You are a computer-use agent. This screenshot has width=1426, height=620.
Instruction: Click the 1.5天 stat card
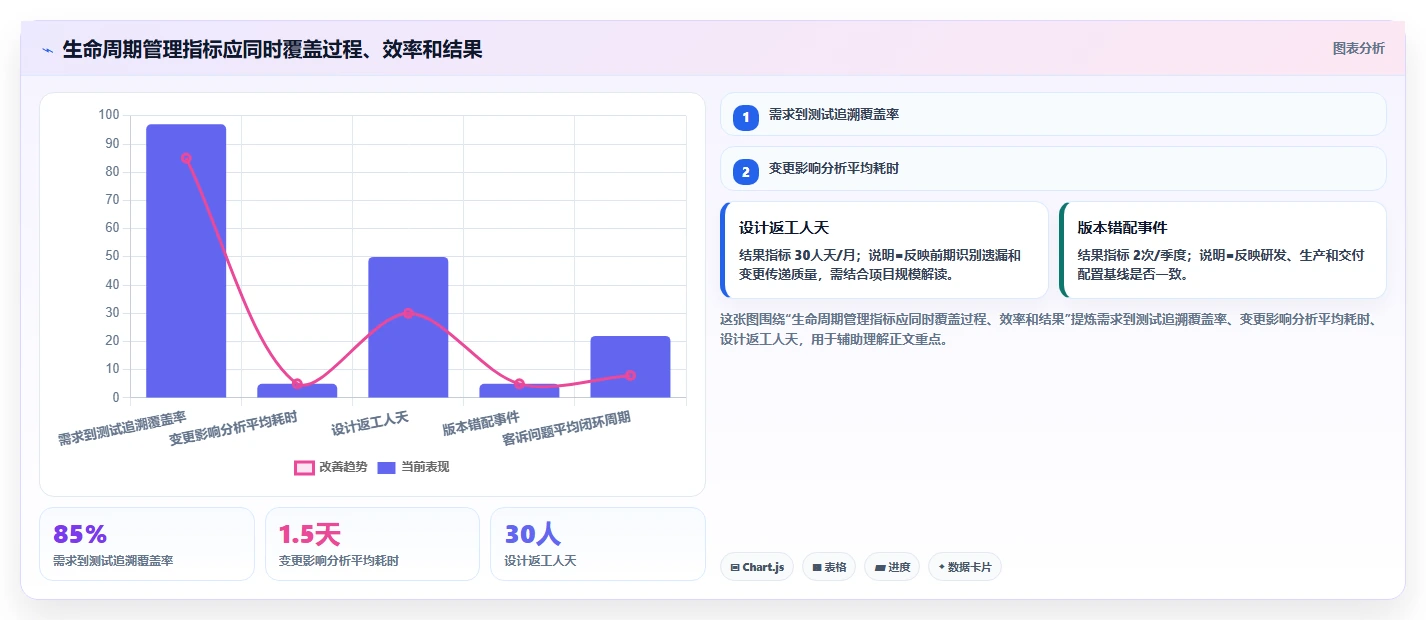pyautogui.click(x=372, y=544)
